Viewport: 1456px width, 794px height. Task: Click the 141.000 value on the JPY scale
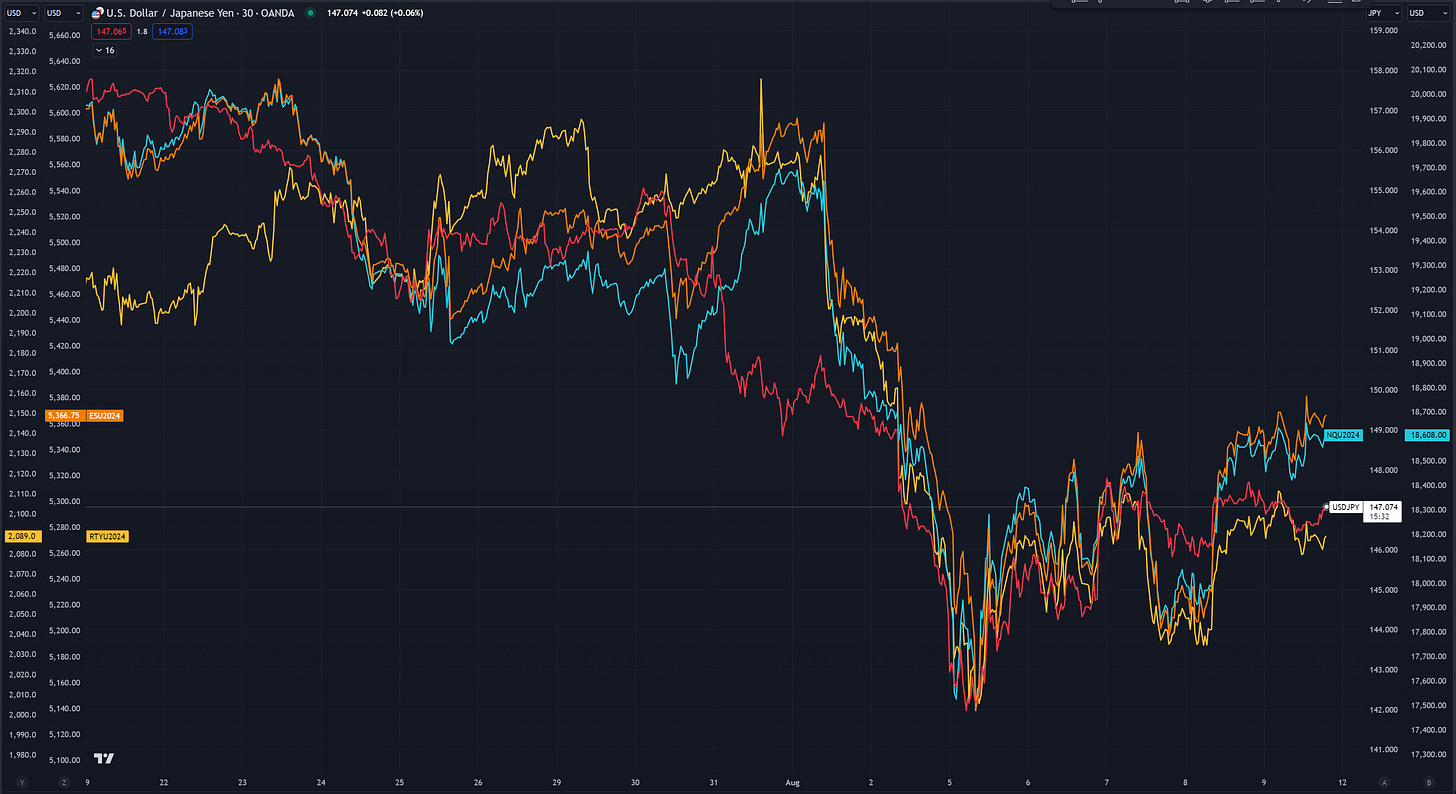1382,749
